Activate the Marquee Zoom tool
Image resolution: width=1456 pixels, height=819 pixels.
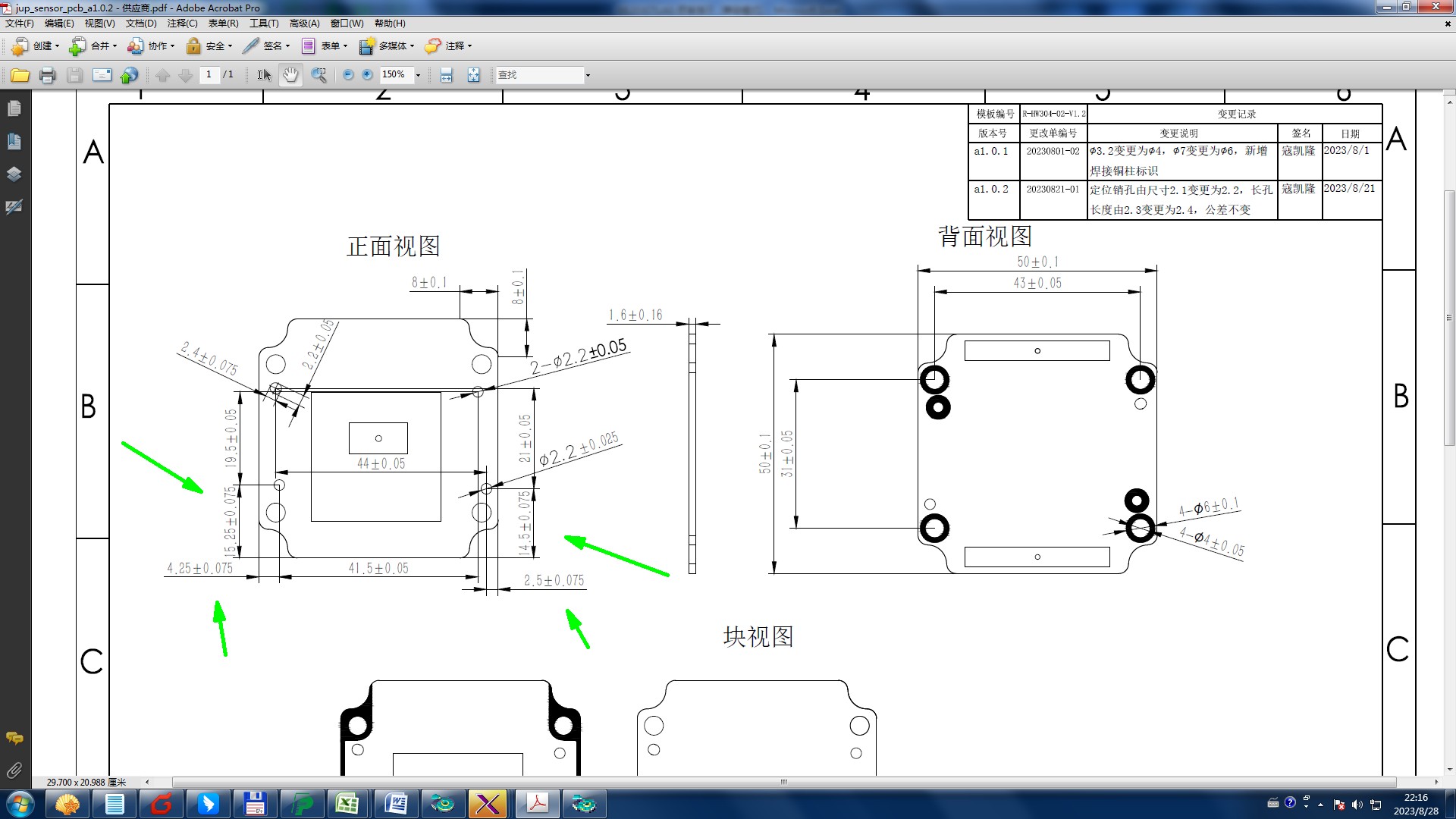point(318,75)
